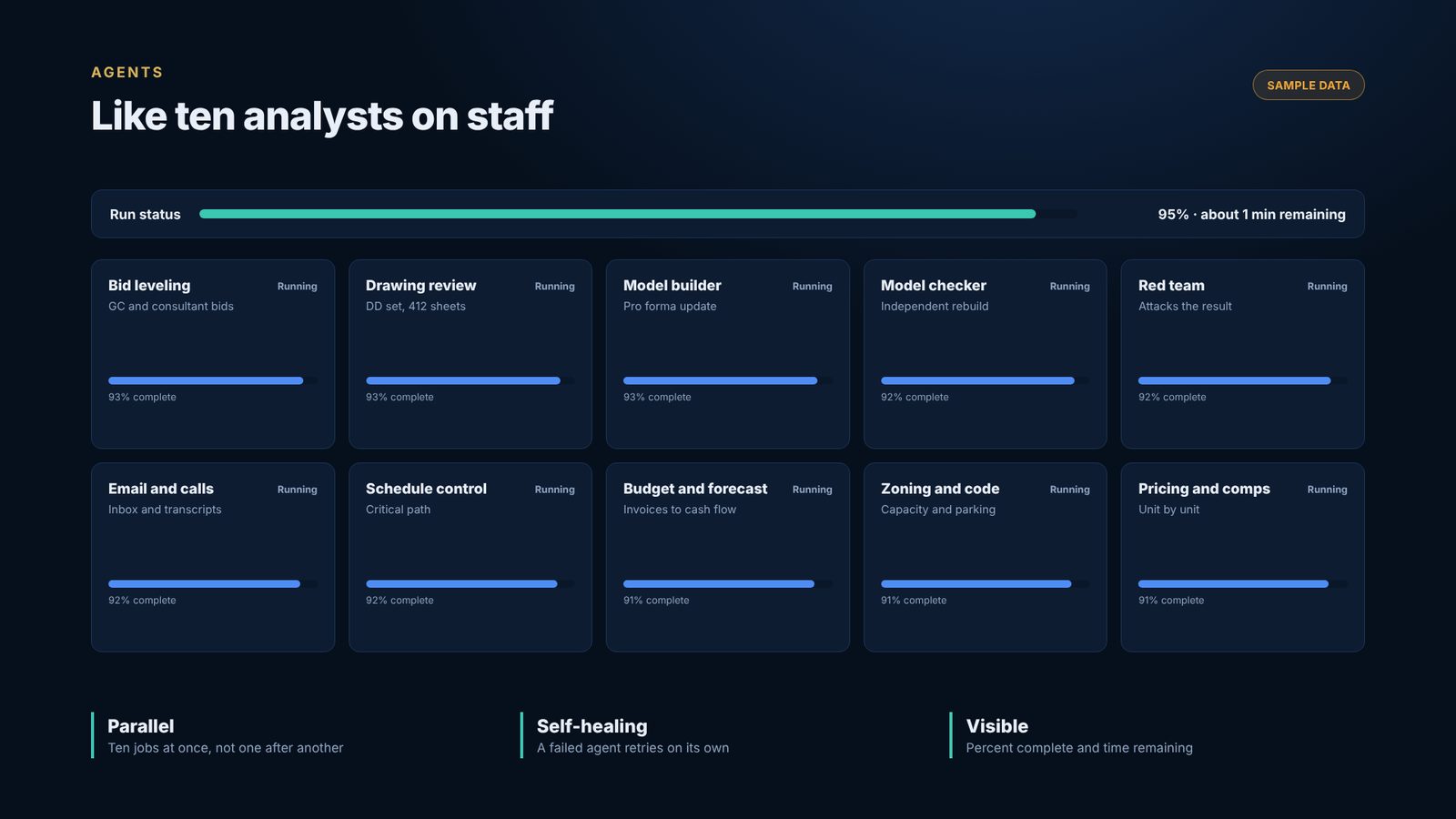Image resolution: width=1456 pixels, height=819 pixels.
Task: Click the Red team progress bar
Action: pos(1243,380)
